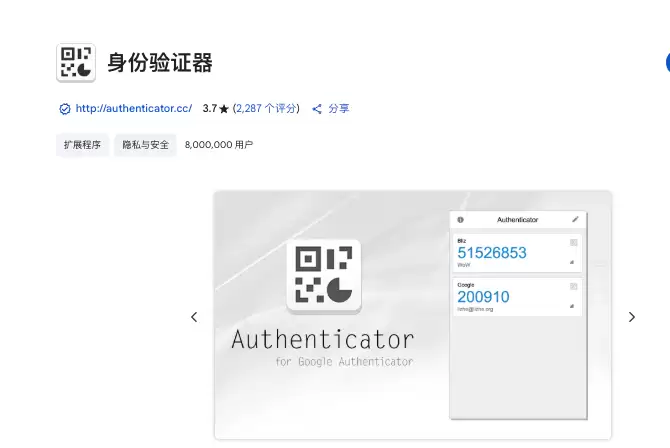Screen dimensions: 670x448
Task: Click the QR icon beside the Google entry
Action: 573,286
